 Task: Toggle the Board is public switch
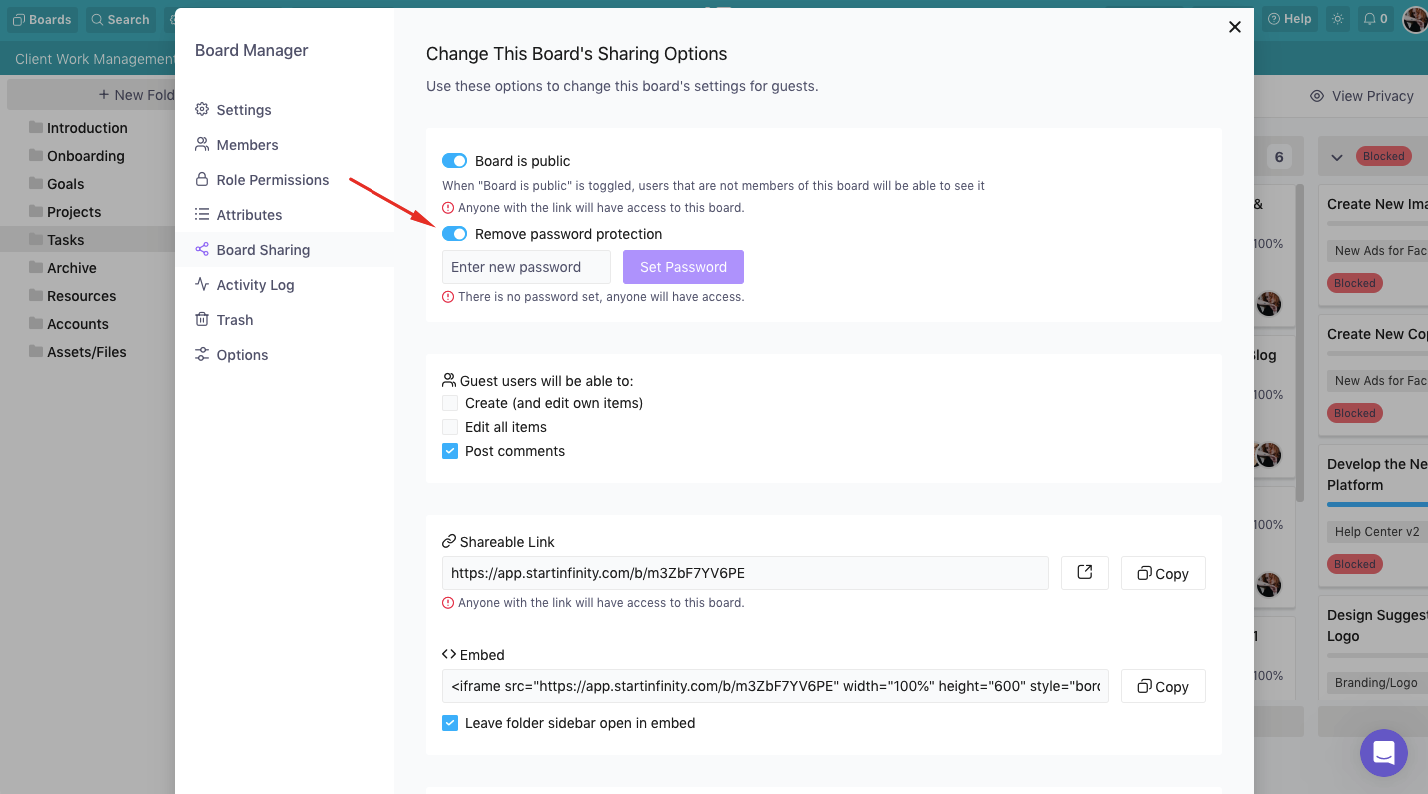[454, 161]
